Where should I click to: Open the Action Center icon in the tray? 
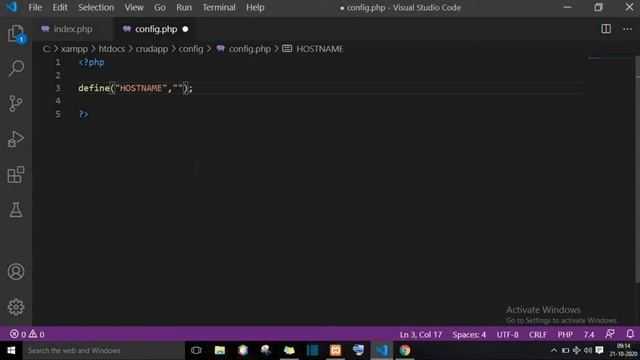click(x=600, y=351)
